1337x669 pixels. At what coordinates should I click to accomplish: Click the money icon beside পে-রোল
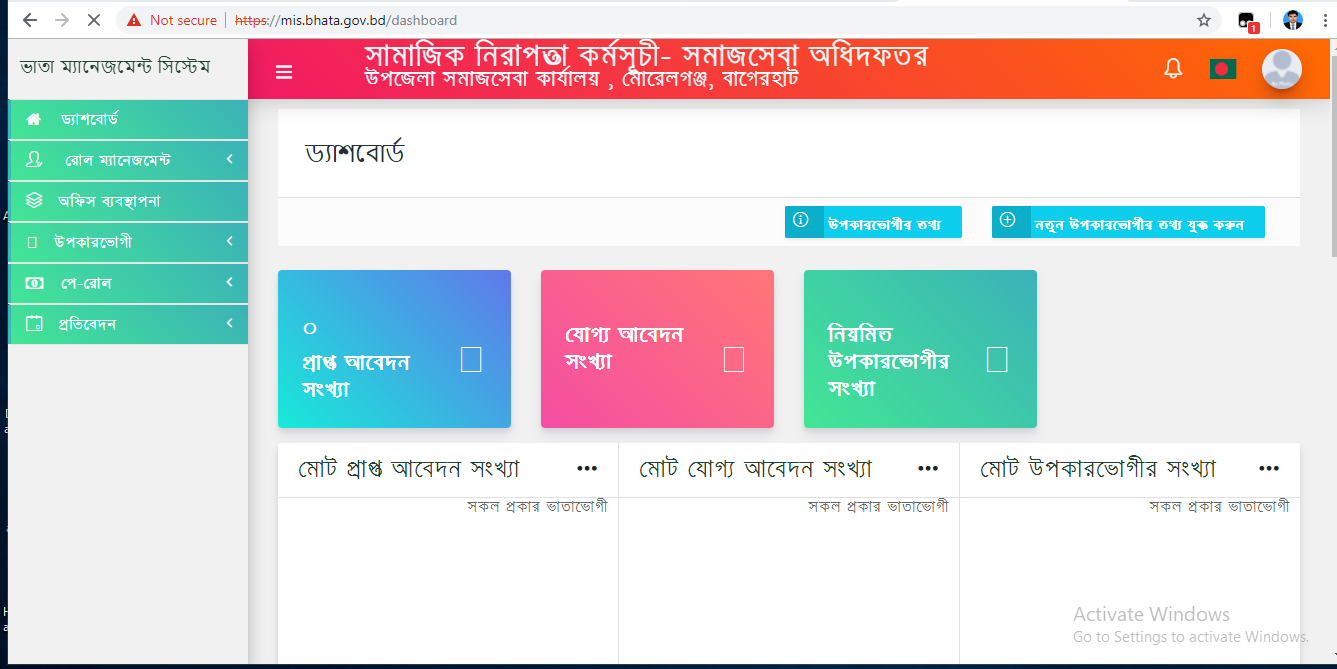34,283
